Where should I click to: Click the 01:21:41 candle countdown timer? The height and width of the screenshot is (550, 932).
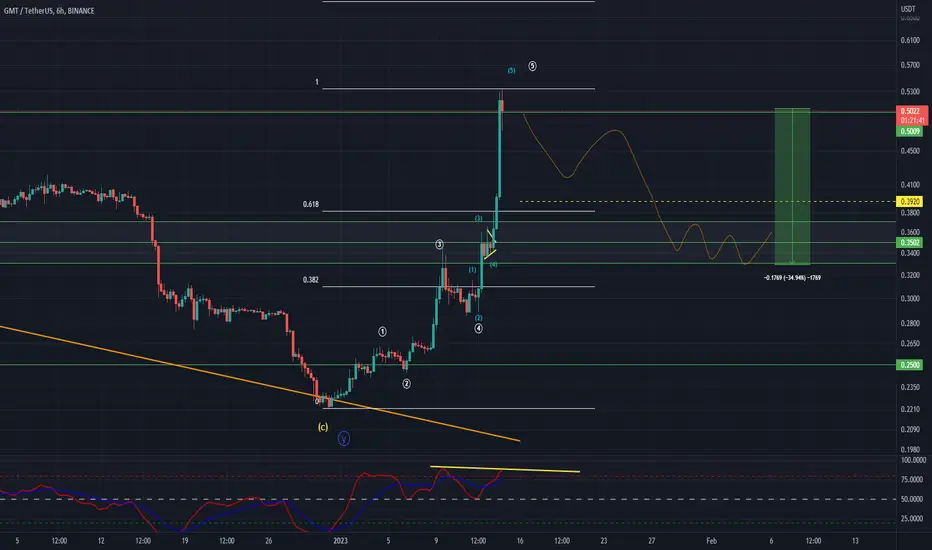pos(910,120)
